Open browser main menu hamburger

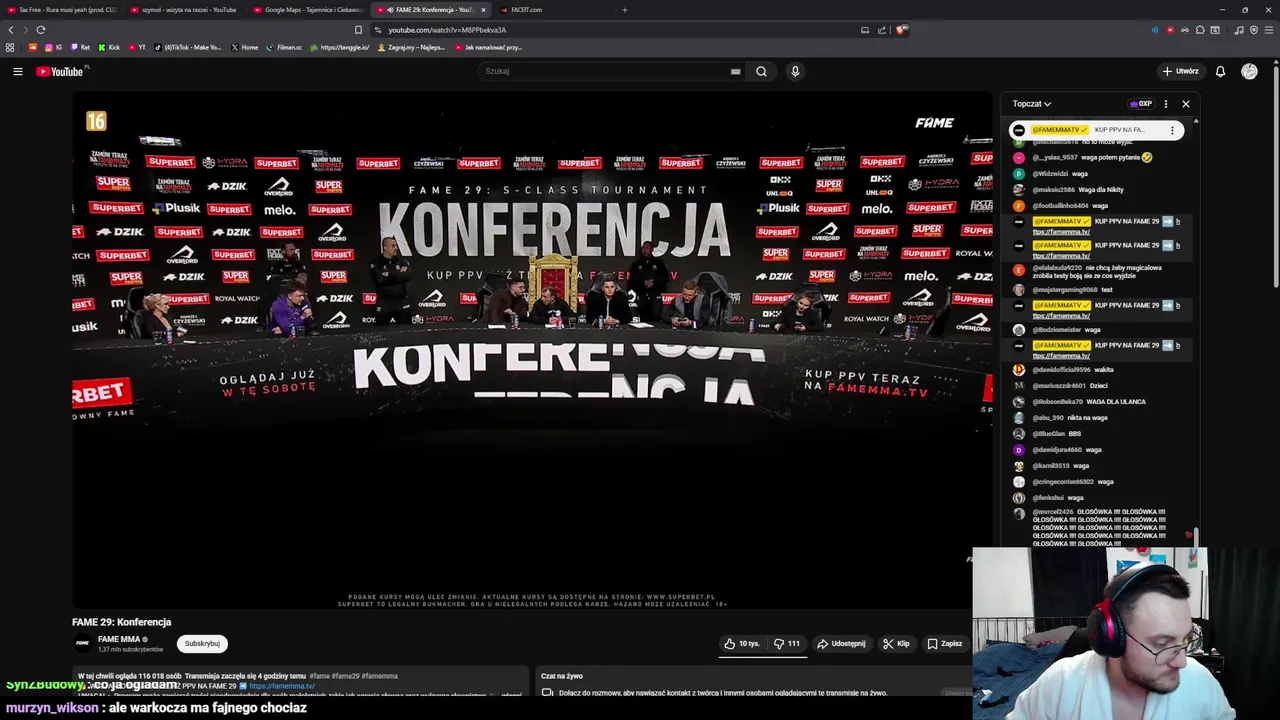coord(1268,30)
